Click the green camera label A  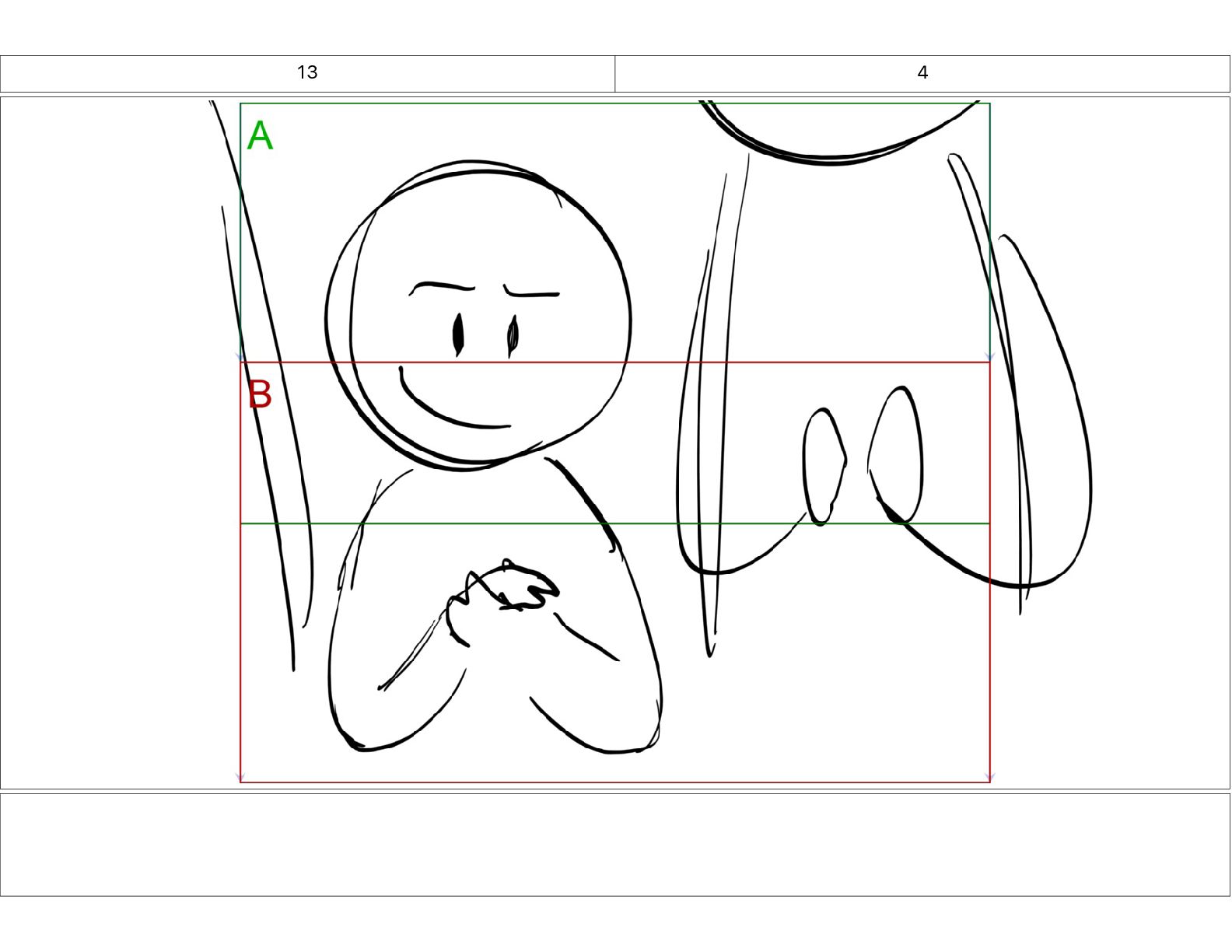(260, 136)
